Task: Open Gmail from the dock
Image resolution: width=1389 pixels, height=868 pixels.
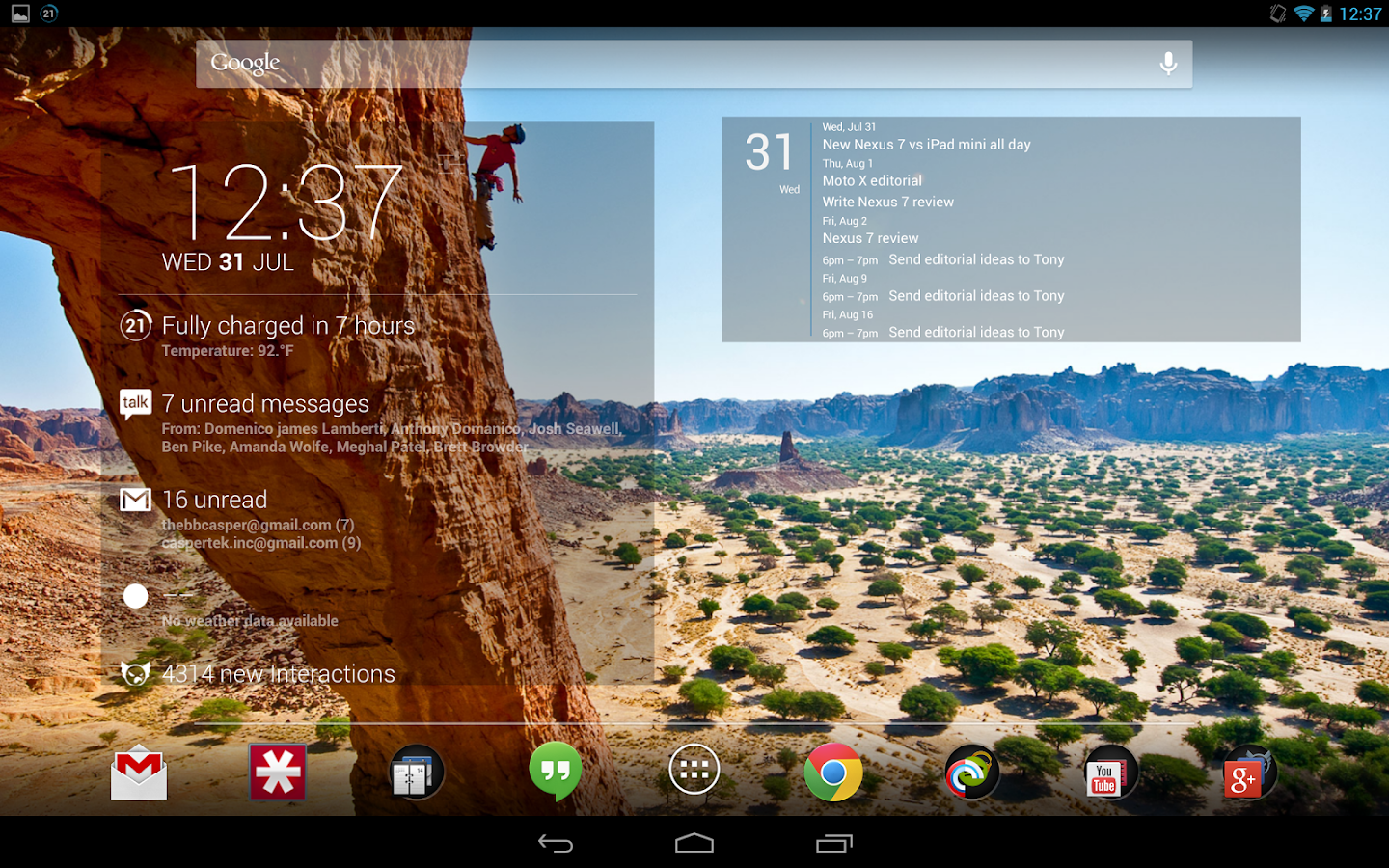Action: pyautogui.click(x=138, y=772)
